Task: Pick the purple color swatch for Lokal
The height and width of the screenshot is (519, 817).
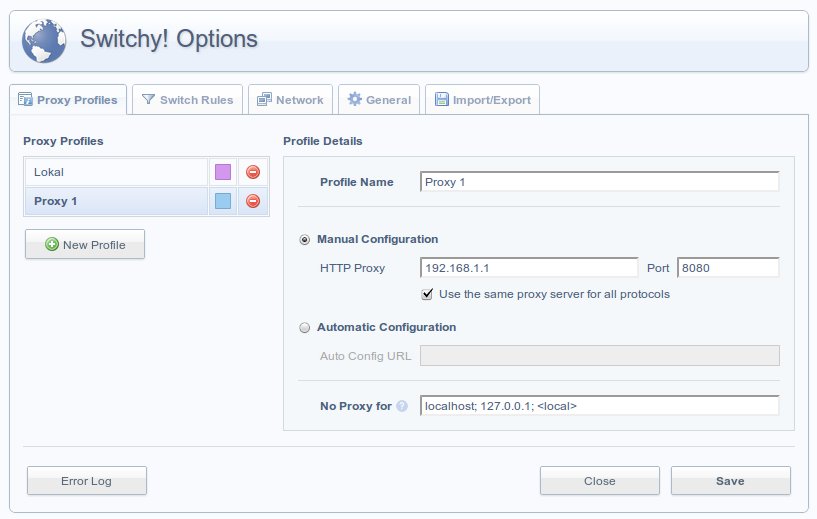Action: (223, 172)
